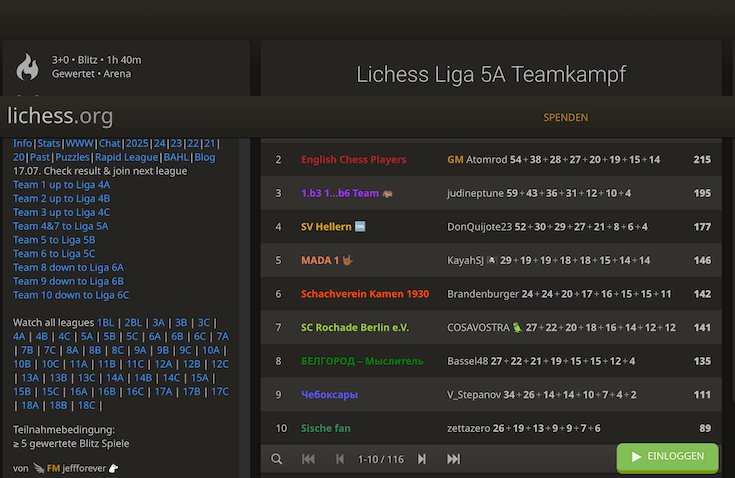The width and height of the screenshot is (735, 478).
Task: Select player Brandenburger
Action: click(x=483, y=294)
